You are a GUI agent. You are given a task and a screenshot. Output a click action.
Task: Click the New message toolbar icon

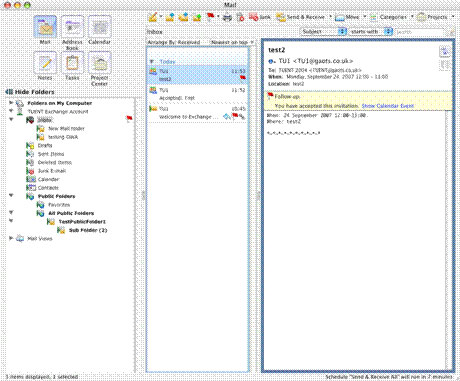coord(153,17)
